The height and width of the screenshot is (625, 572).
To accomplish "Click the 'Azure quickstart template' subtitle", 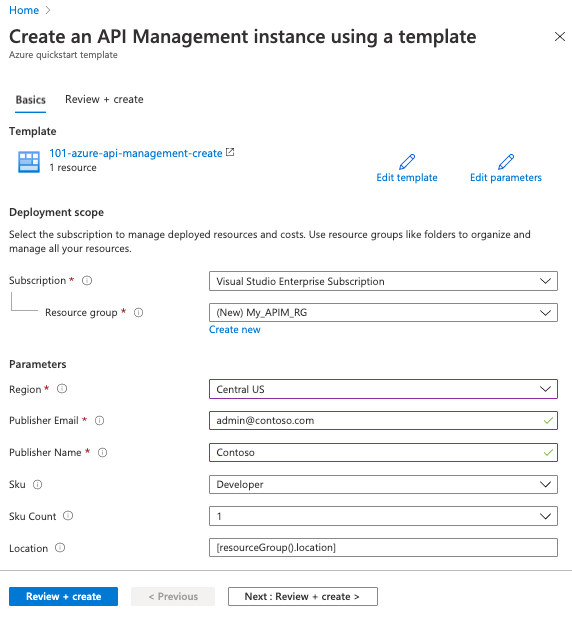I will 63,55.
